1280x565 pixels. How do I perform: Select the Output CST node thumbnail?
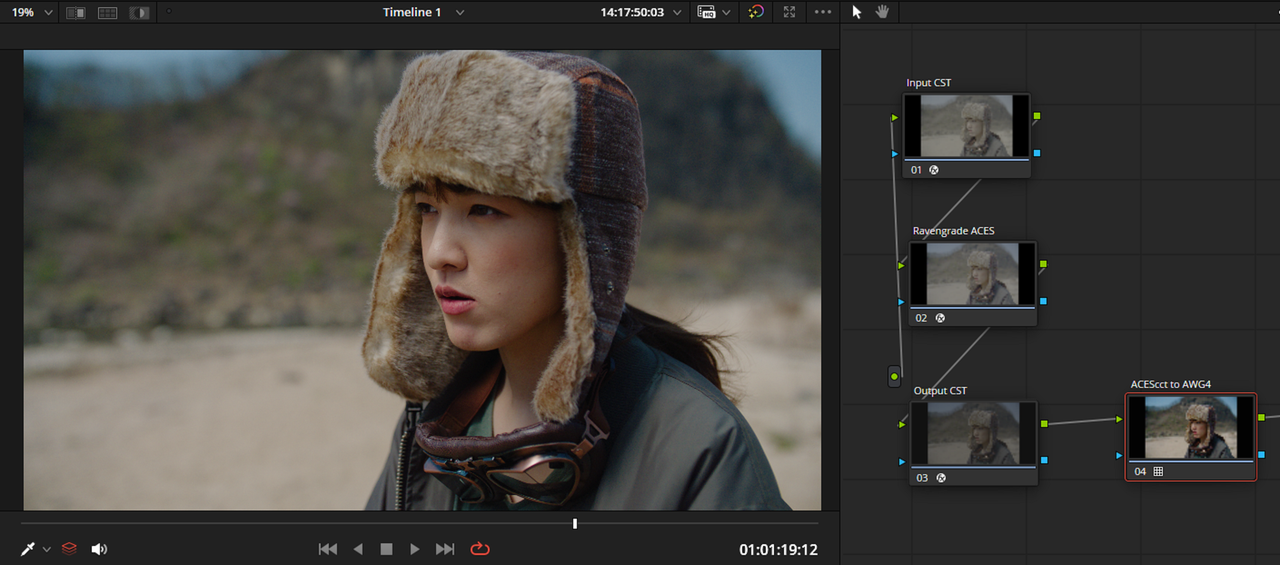(973, 434)
